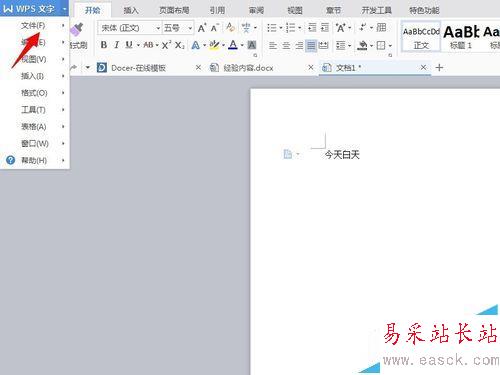
Task: Click the bullet list icon
Action: point(272,28)
